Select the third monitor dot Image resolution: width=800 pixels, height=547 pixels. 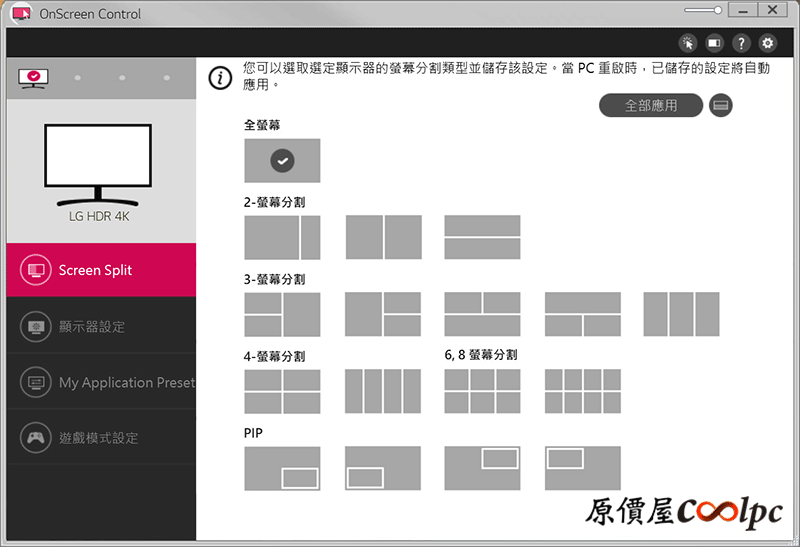pos(122,78)
